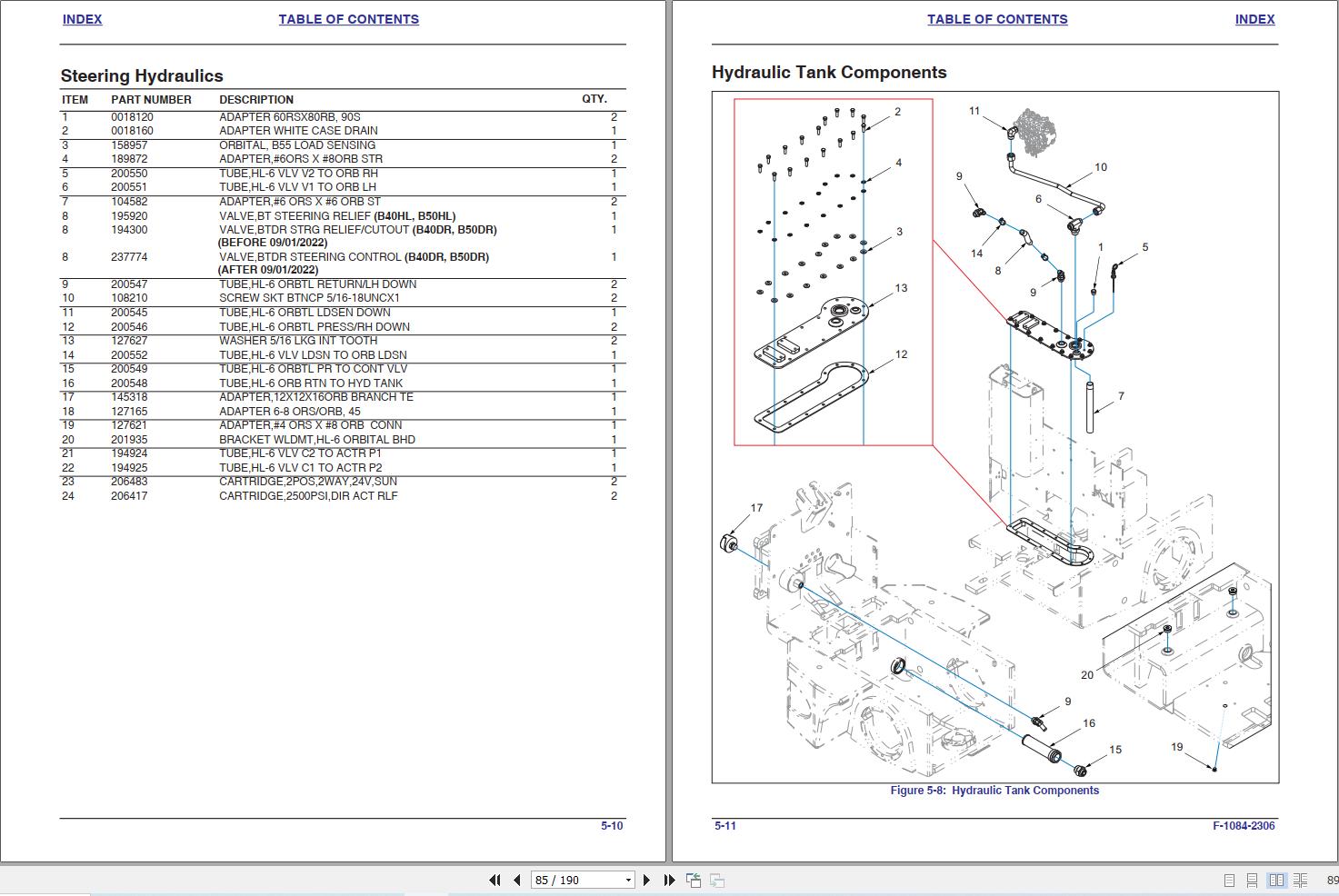
Task: Click the zoom percentage value in status bar
Action: pos(1332,881)
